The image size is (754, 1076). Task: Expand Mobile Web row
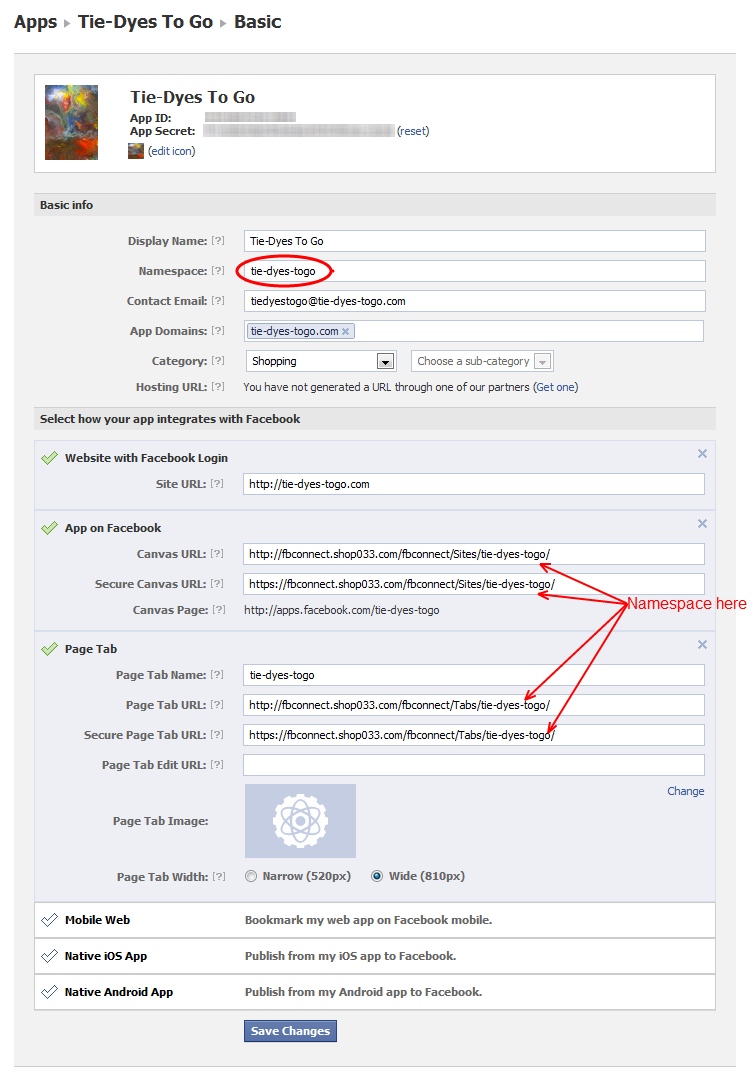coord(375,920)
